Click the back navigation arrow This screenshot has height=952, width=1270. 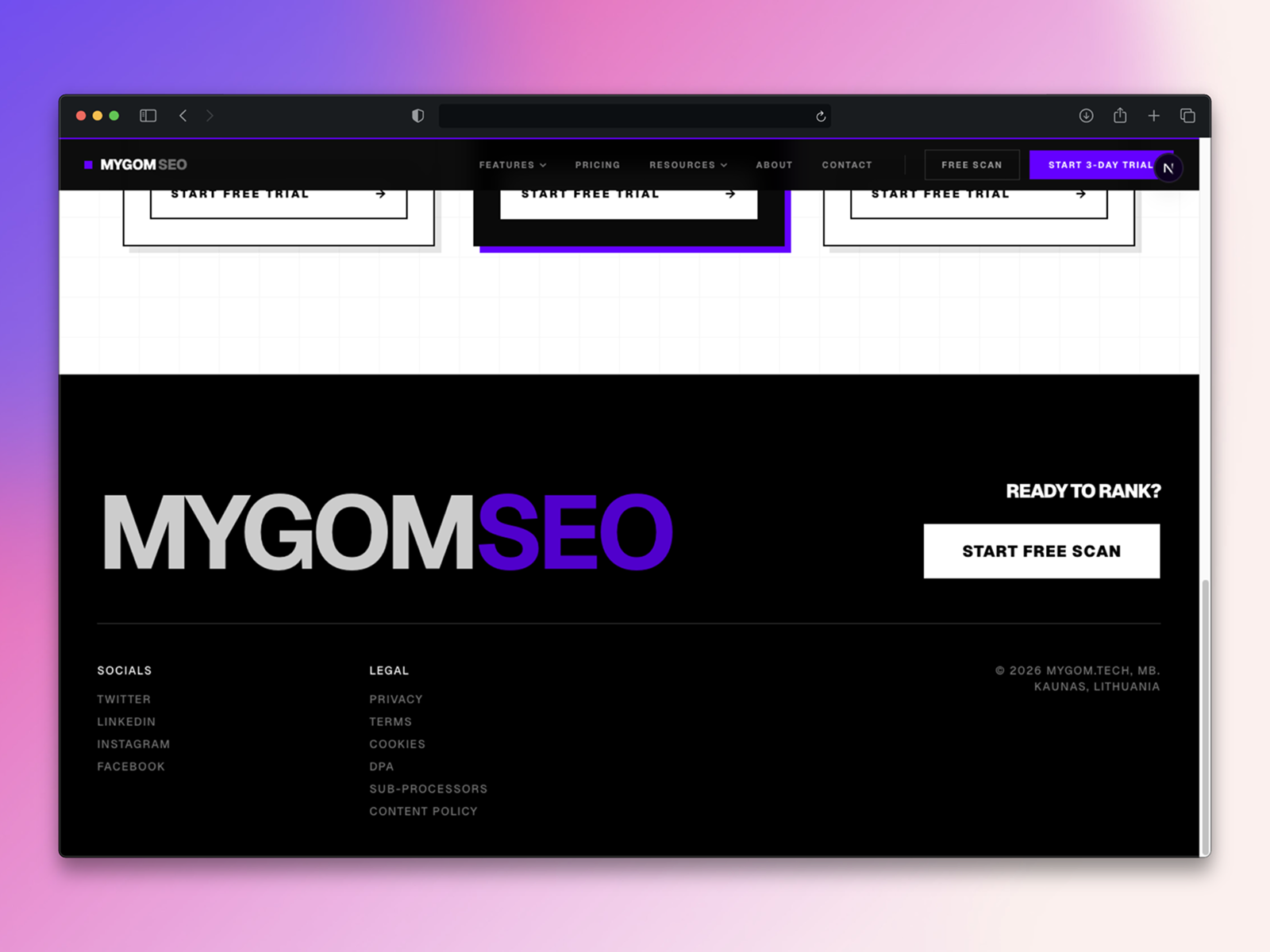[x=183, y=115]
